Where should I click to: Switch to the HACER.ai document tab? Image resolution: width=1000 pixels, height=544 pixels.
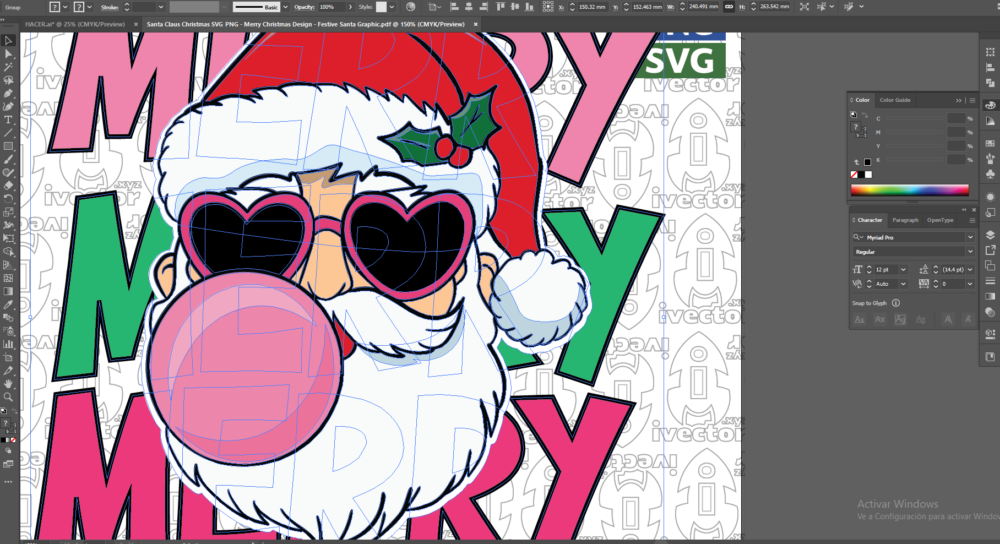75,24
